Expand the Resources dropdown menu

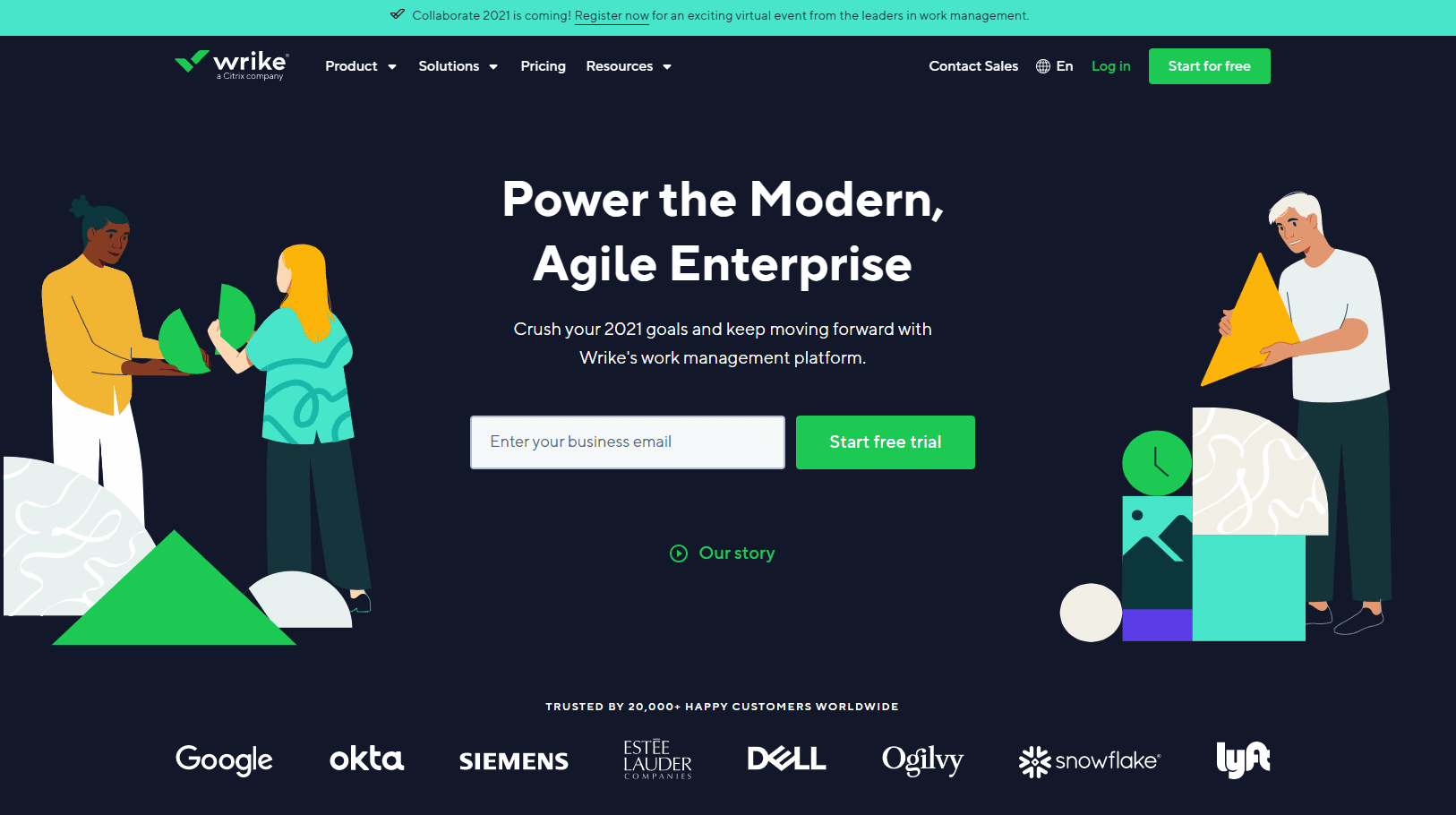[629, 66]
